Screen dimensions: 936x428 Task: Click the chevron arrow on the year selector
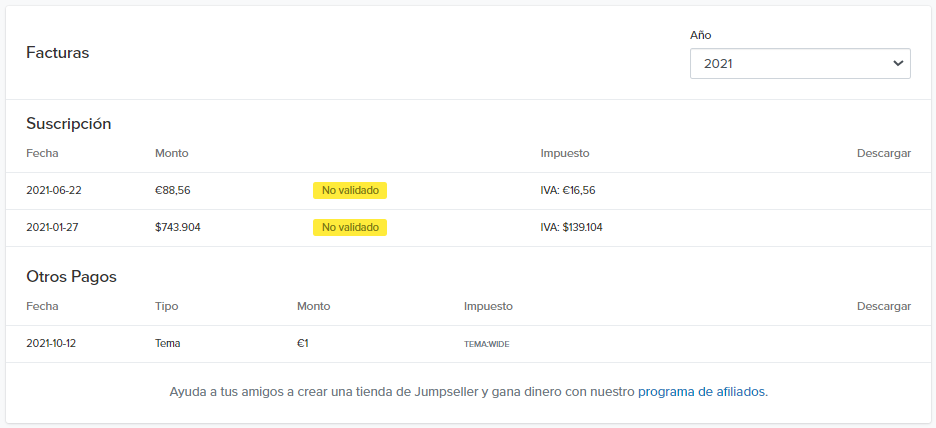coord(897,63)
